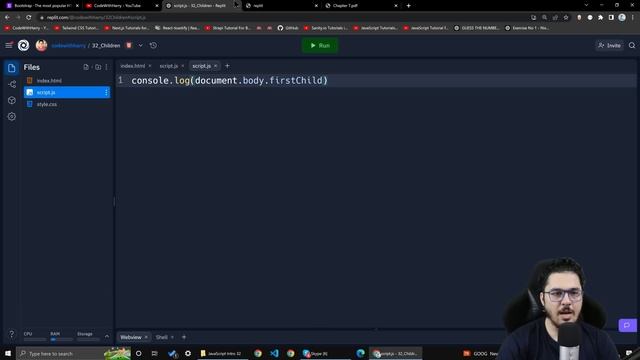Image resolution: width=640 pixels, height=360 pixels.
Task: Open the script.js row options menu
Action: pyautogui.click(x=106, y=92)
